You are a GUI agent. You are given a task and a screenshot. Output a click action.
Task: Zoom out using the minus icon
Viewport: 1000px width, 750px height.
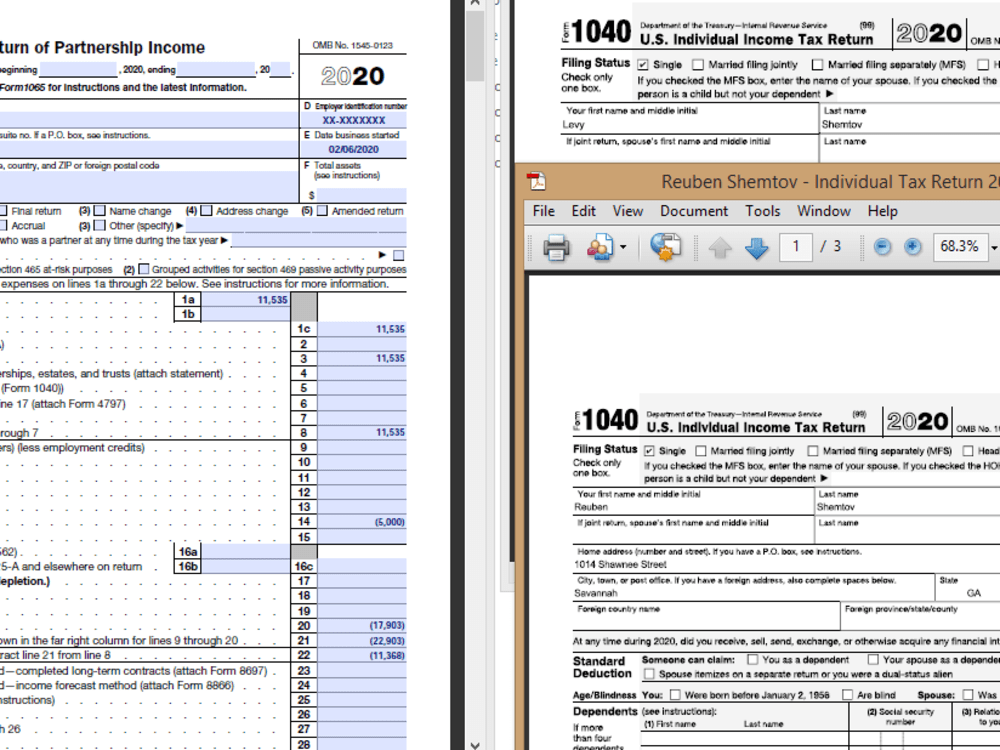point(885,247)
